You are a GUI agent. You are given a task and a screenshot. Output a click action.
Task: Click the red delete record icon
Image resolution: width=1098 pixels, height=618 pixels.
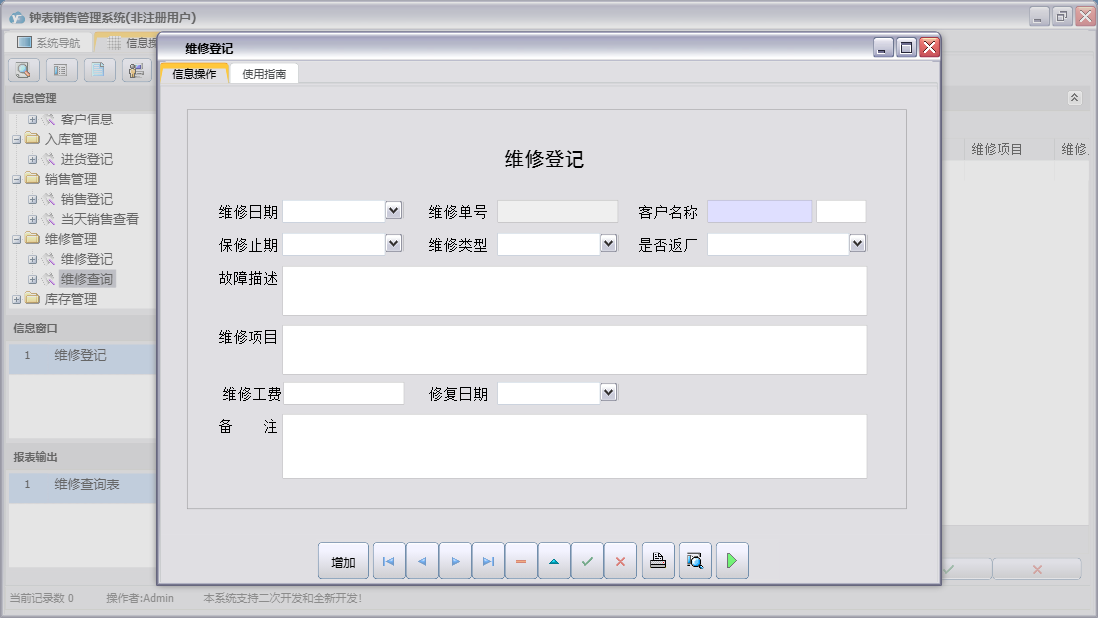[x=521, y=561]
